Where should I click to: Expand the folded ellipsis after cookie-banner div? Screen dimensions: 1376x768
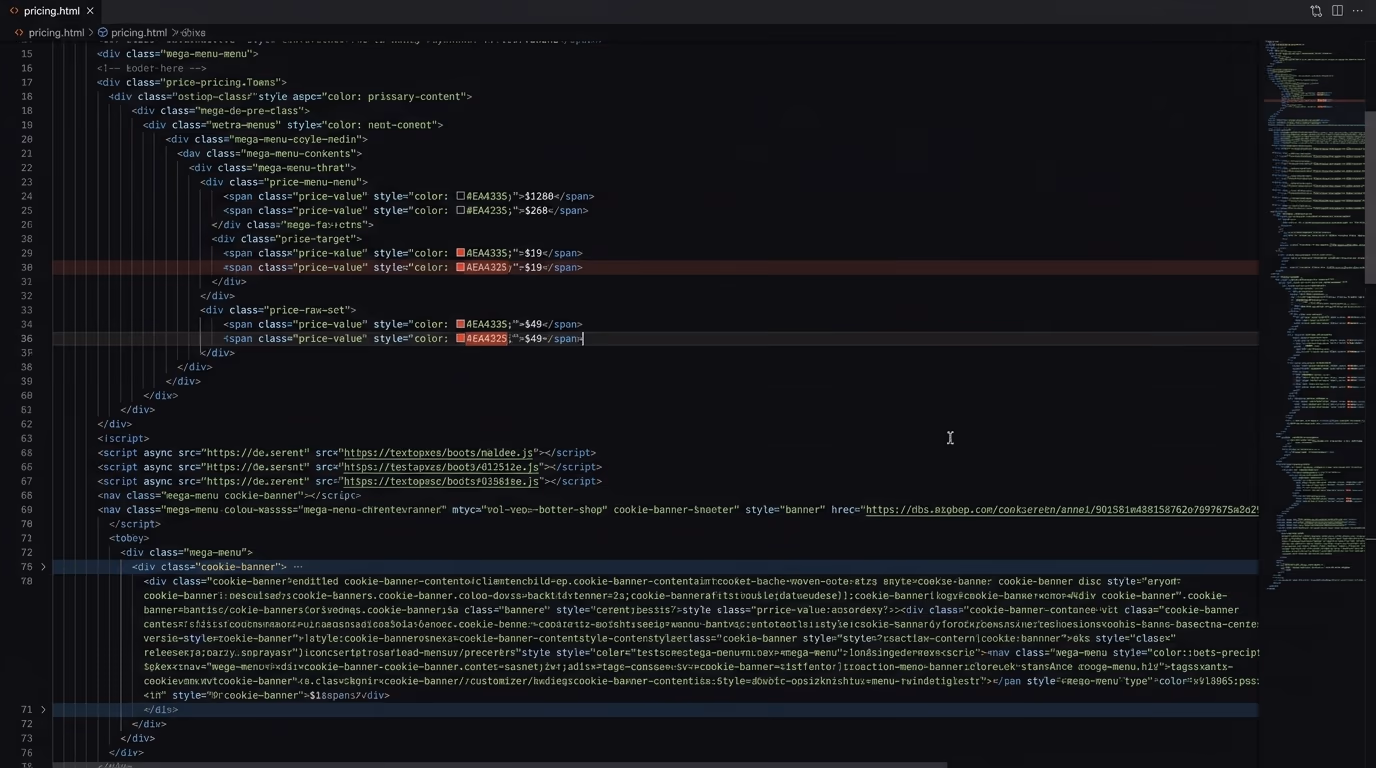coord(298,567)
